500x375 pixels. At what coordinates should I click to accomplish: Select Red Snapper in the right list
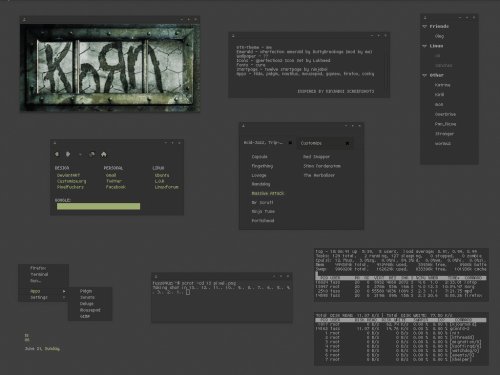pyautogui.click(x=316, y=157)
